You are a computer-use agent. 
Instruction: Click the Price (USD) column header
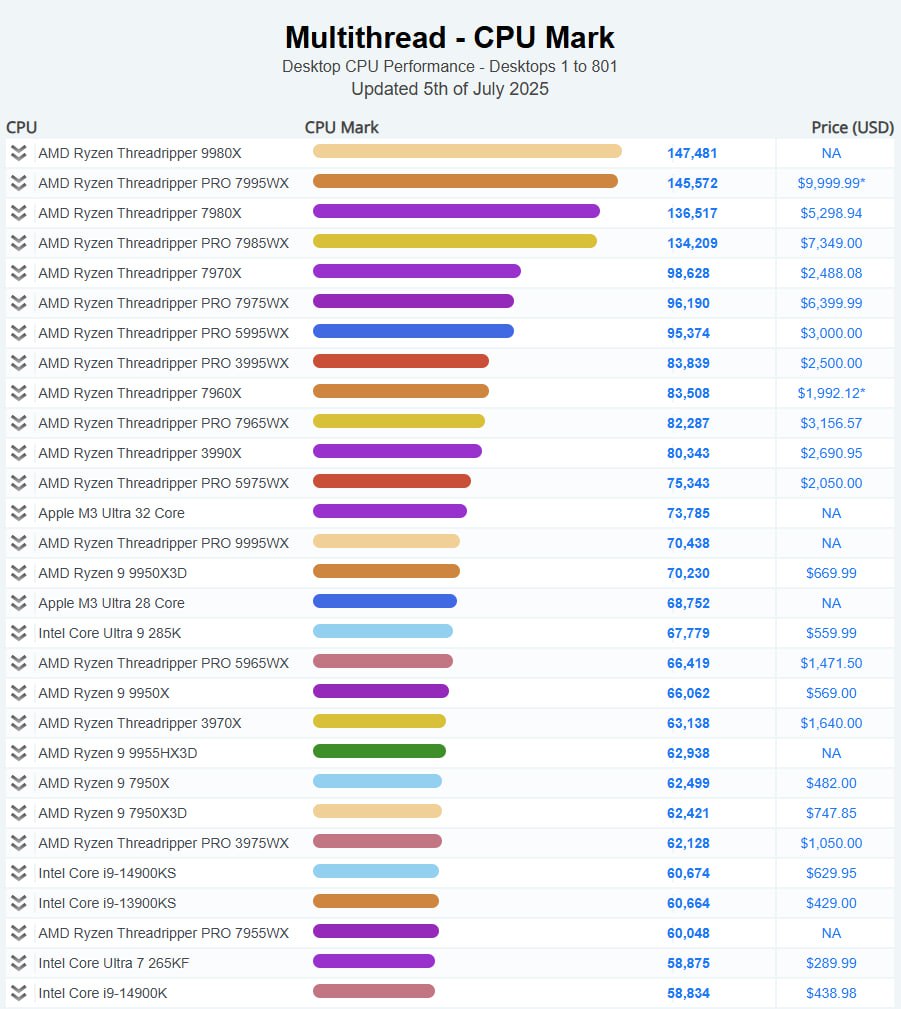coord(852,127)
